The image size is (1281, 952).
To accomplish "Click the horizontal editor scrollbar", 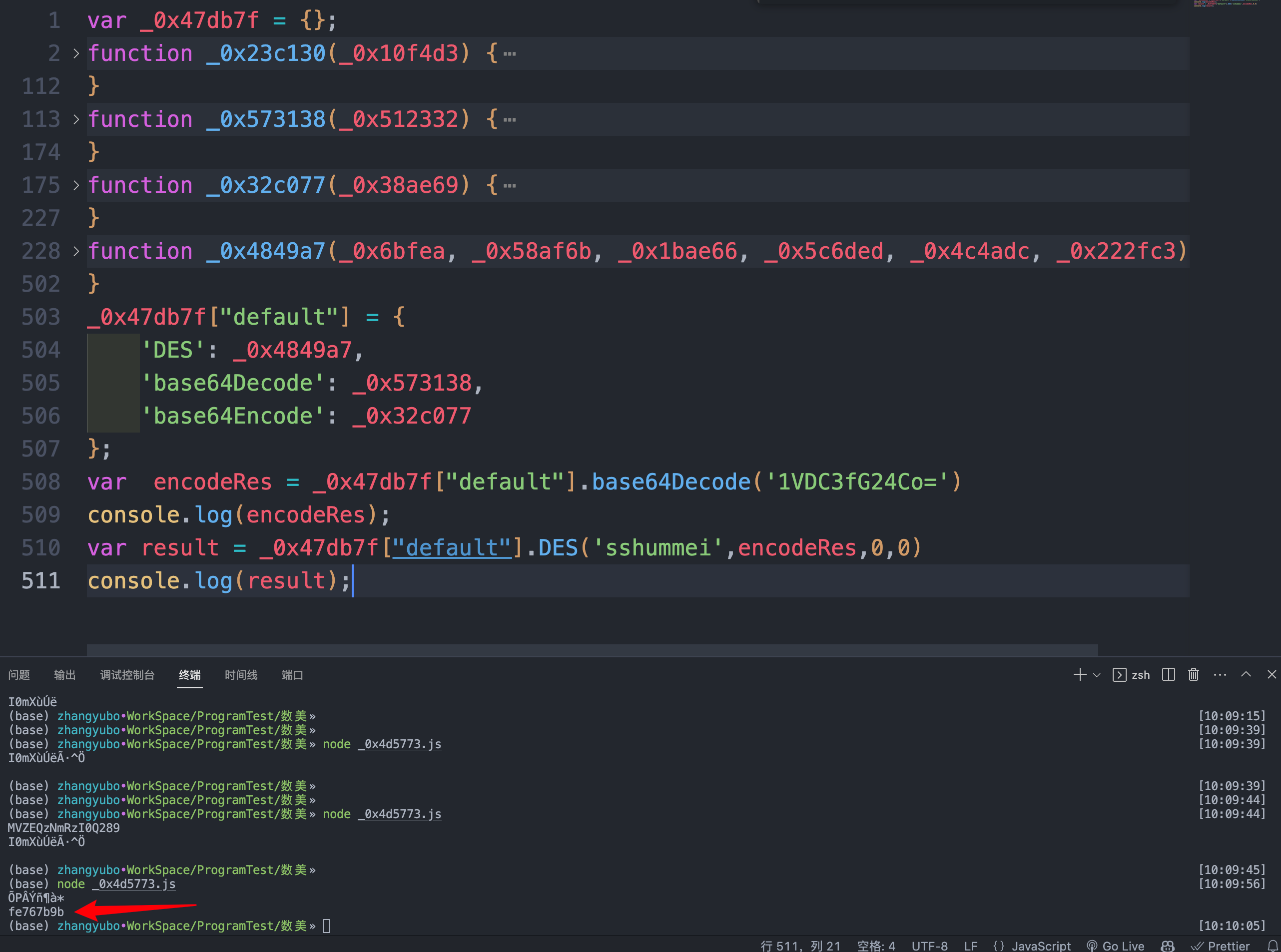I will tap(592, 650).
